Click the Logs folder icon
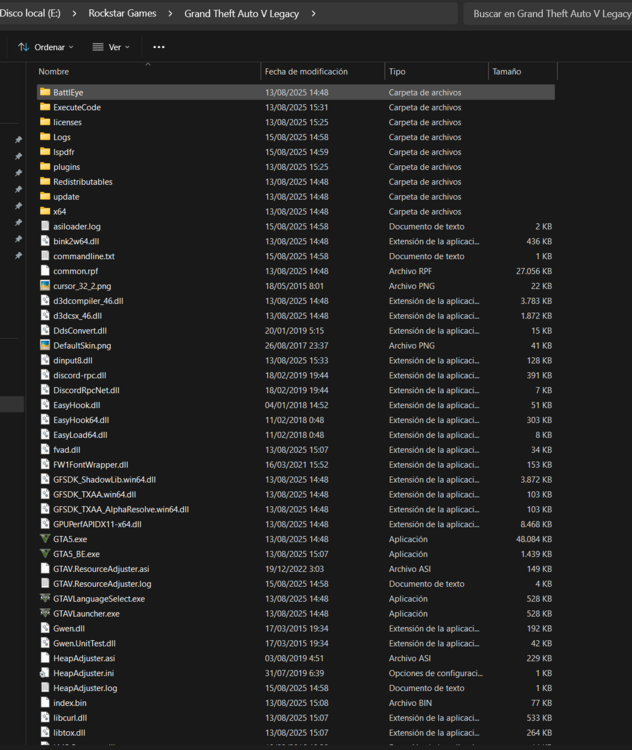 coord(45,136)
